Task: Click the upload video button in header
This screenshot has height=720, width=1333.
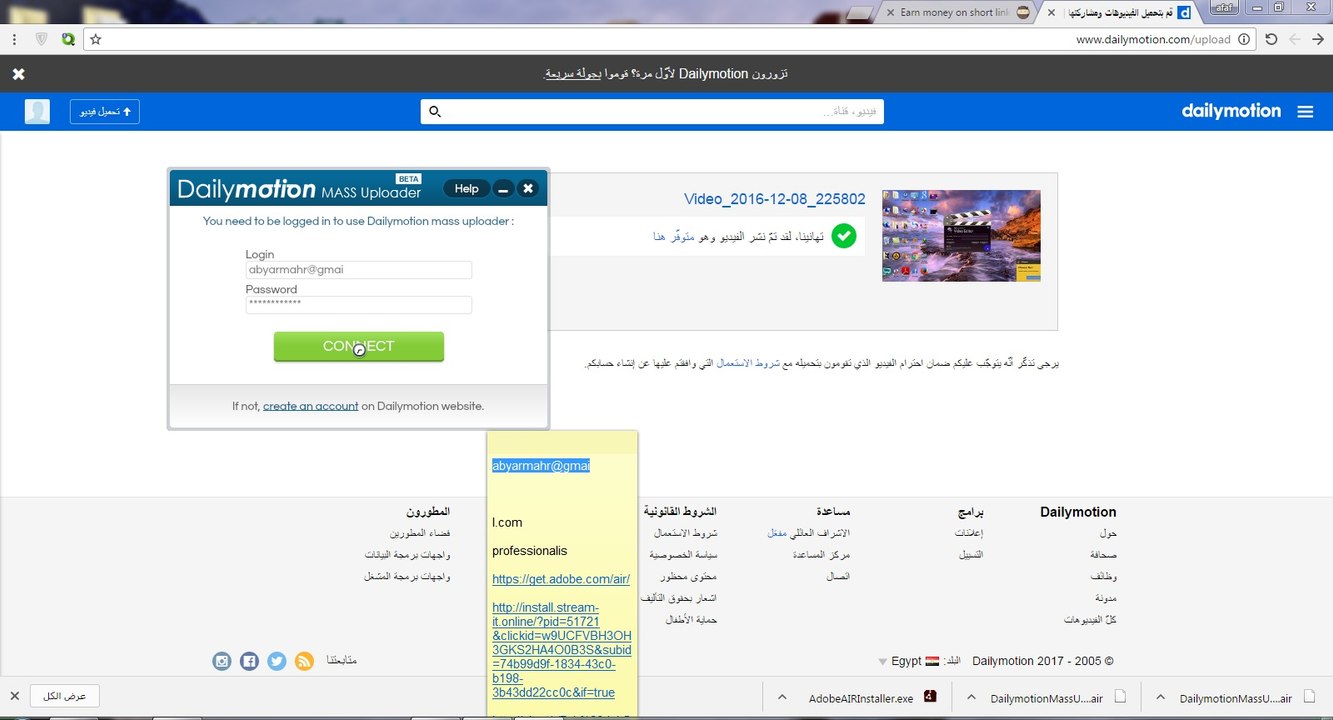Action: [x=105, y=112]
